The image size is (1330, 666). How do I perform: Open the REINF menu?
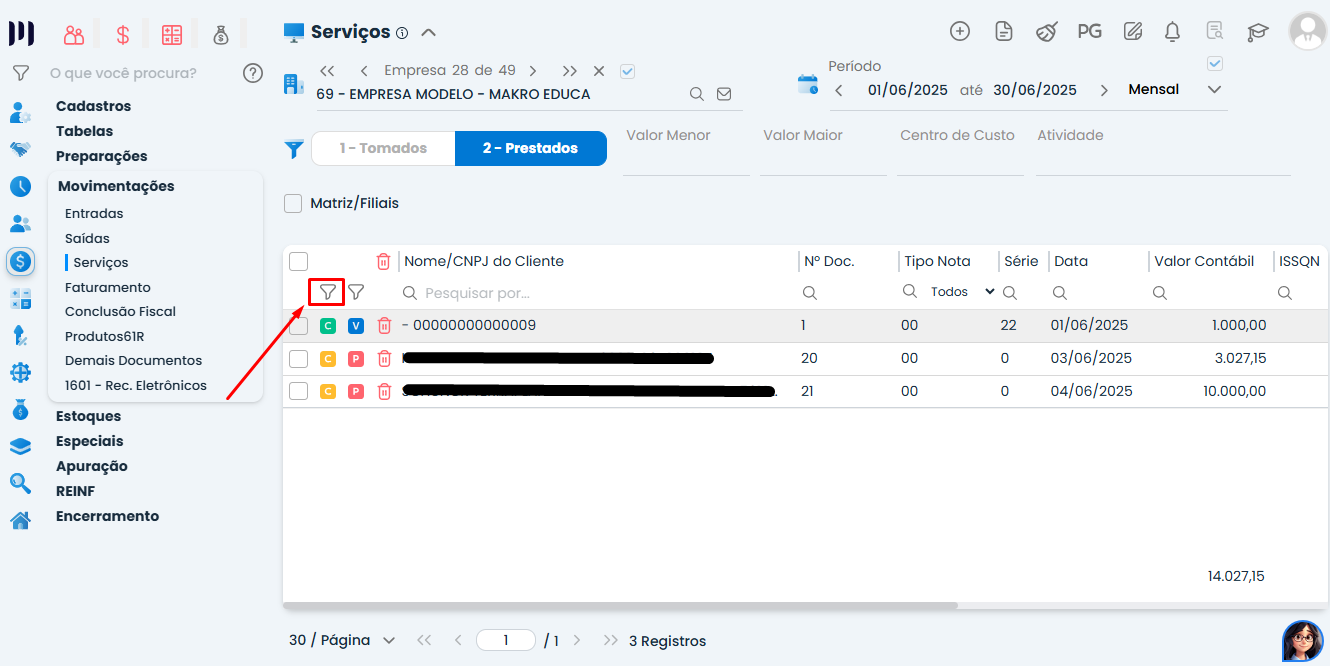point(75,491)
